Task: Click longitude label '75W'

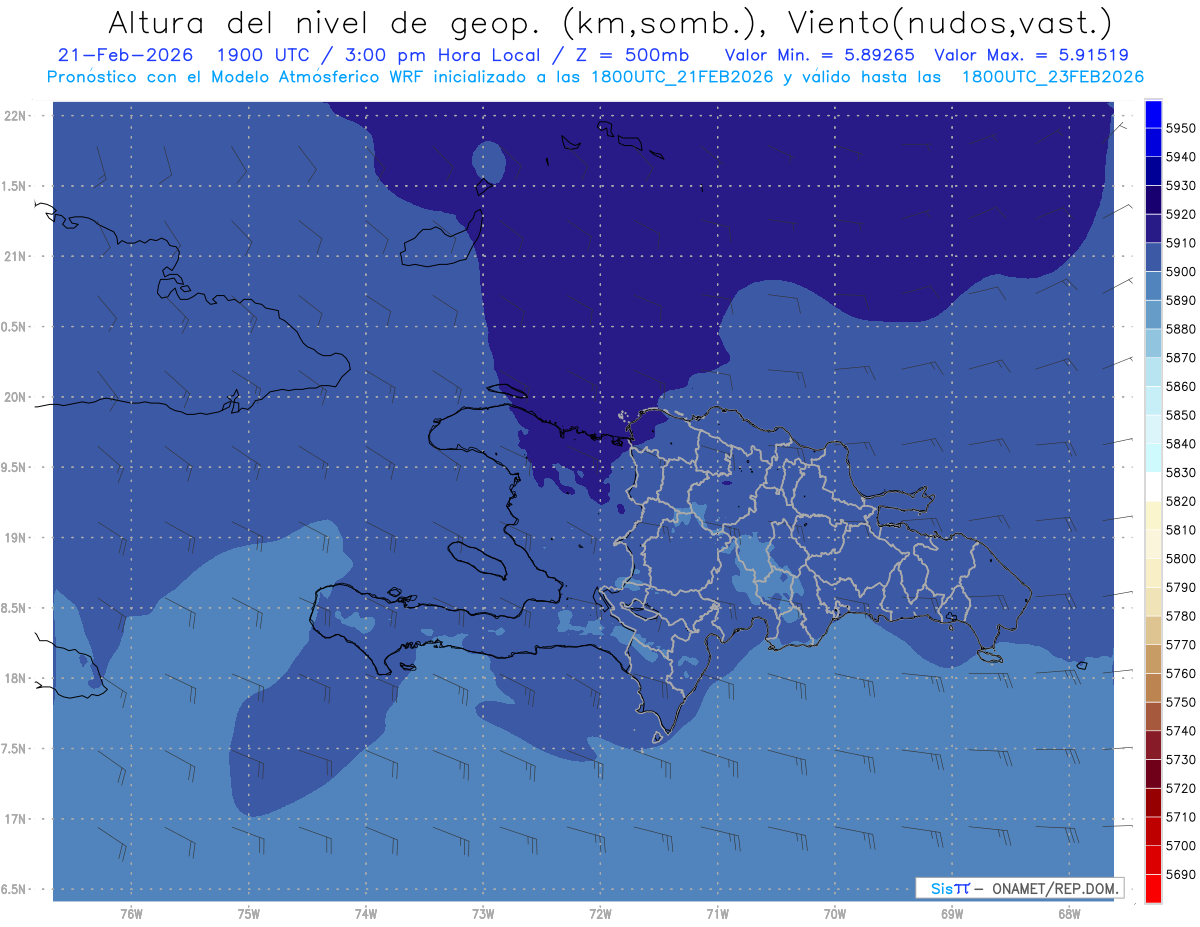Action: click(249, 913)
